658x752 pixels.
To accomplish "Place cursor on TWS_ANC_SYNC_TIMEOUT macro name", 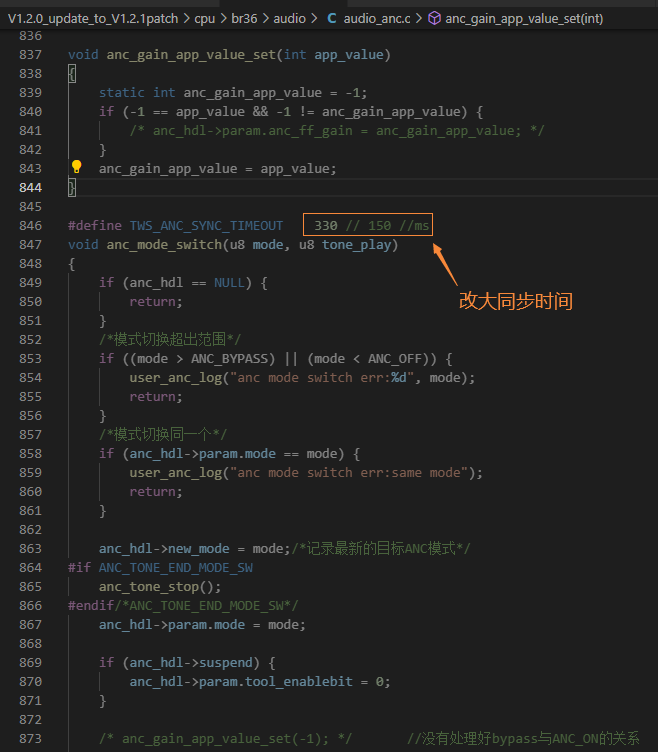I will [206, 225].
